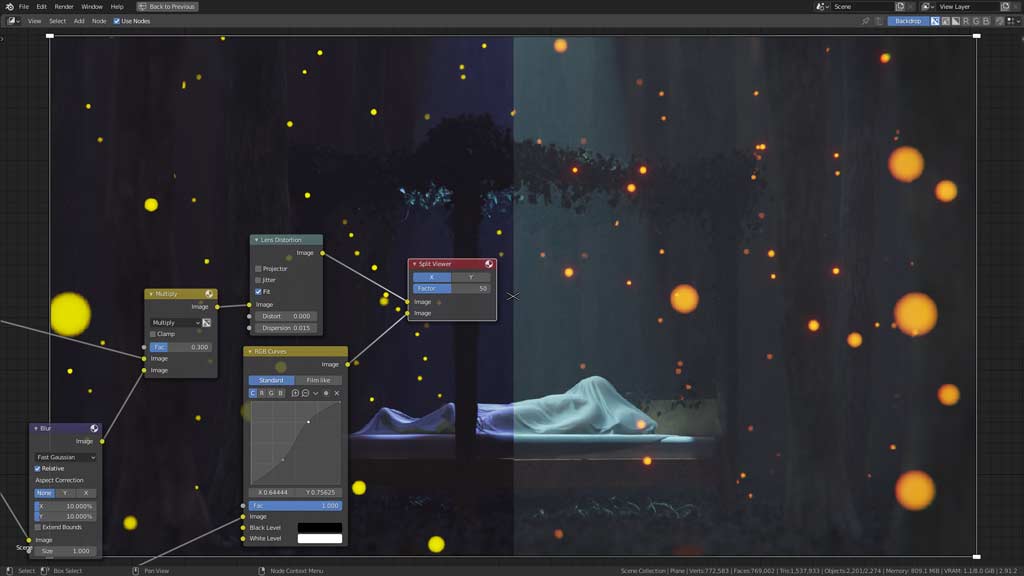1024x576 pixels.
Task: Select the B channel display button
Action: tap(986, 21)
